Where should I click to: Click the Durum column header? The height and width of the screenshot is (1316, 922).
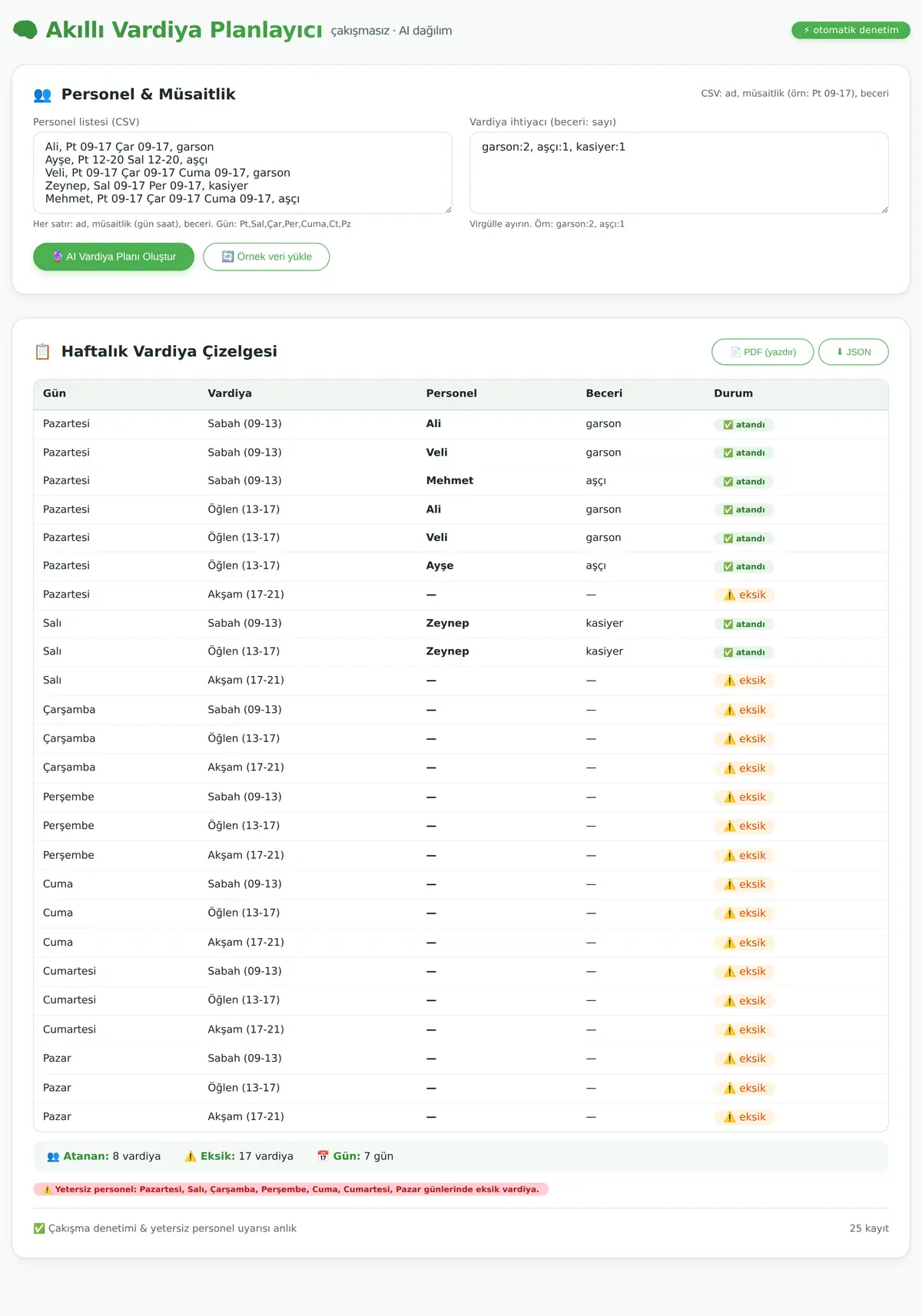click(733, 393)
